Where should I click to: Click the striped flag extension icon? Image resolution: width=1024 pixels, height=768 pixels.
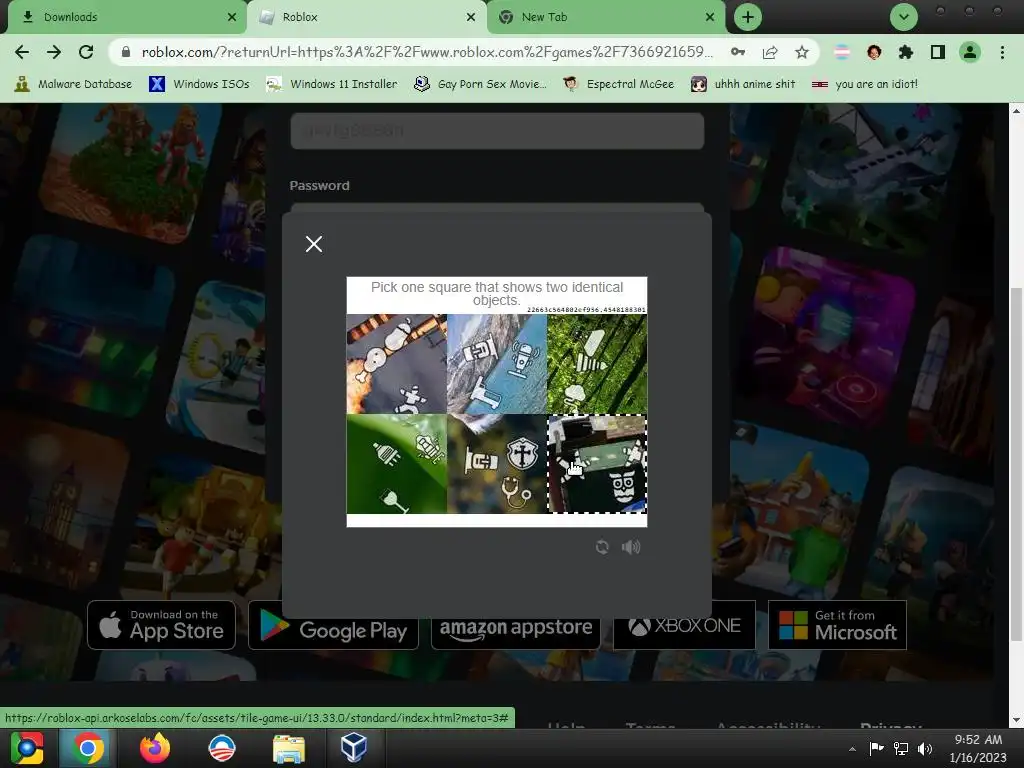pyautogui.click(x=842, y=52)
